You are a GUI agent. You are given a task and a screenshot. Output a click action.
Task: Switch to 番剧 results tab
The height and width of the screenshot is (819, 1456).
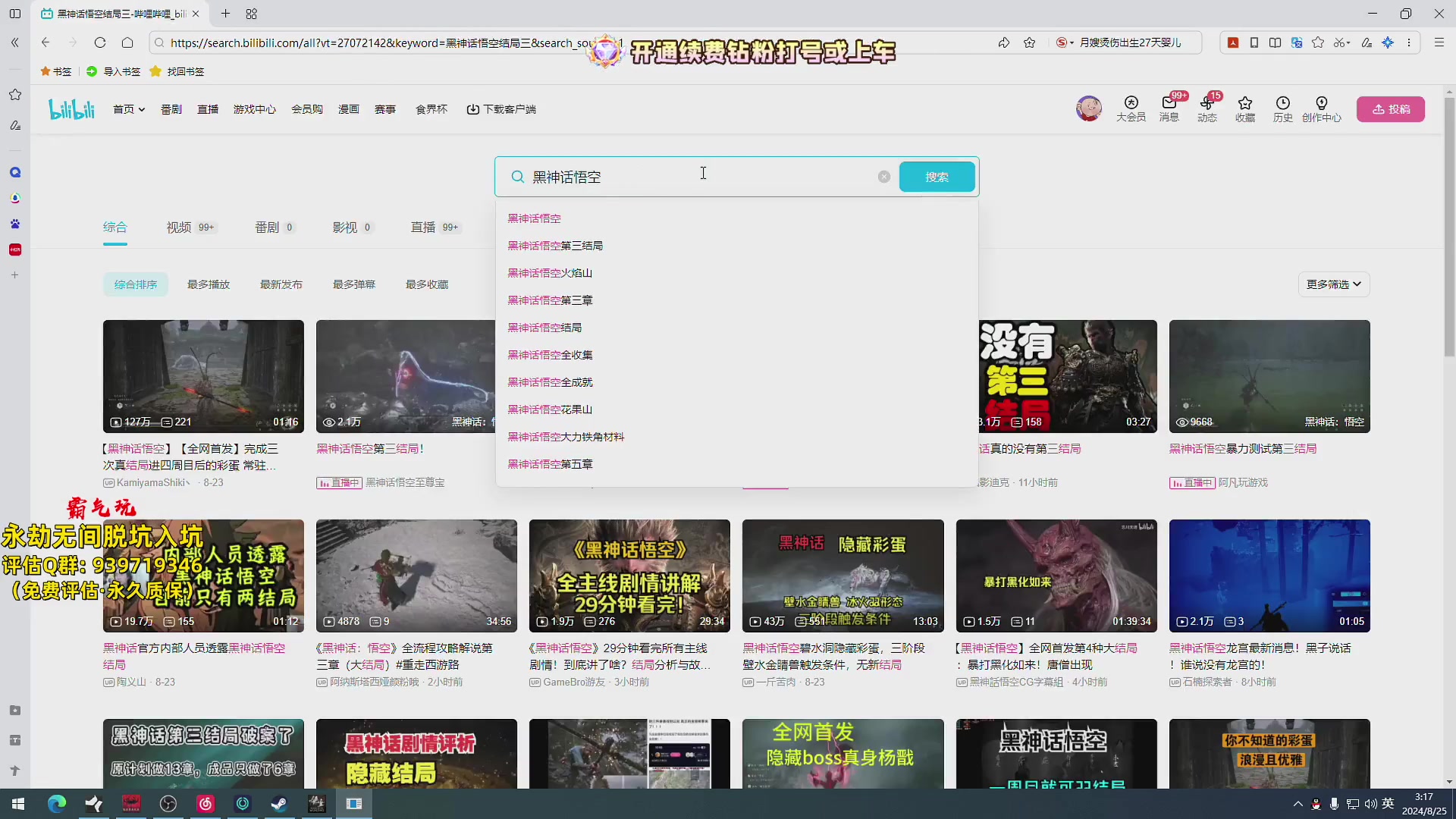click(275, 227)
